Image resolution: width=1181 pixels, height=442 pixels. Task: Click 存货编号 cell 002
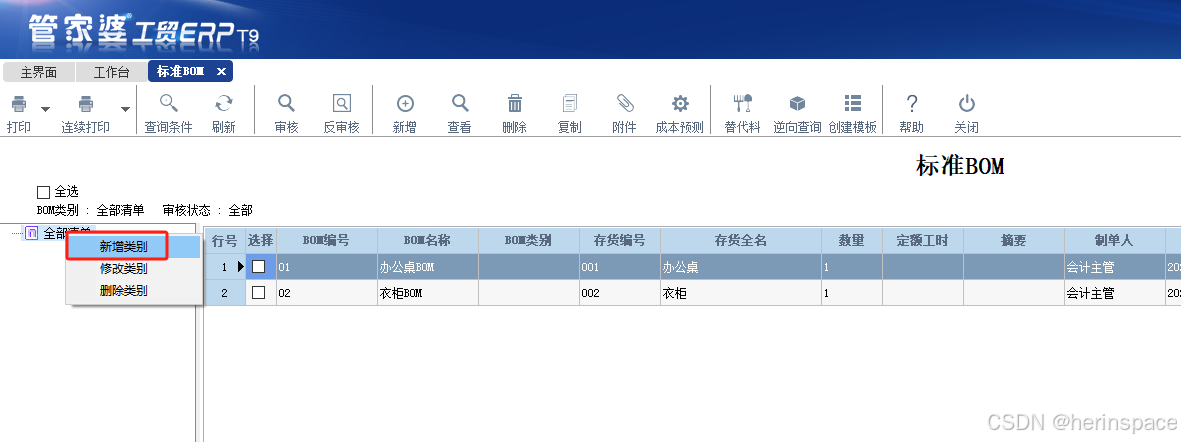[619, 293]
